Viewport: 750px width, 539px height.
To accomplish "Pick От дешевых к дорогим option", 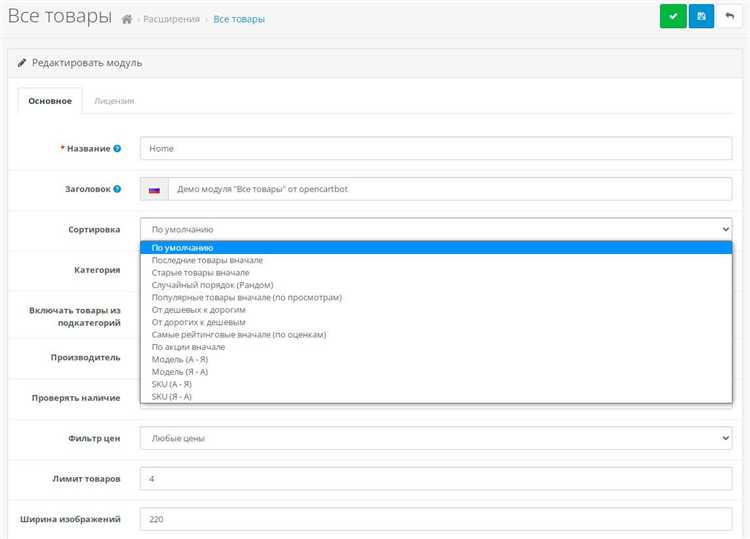I will (x=436, y=310).
